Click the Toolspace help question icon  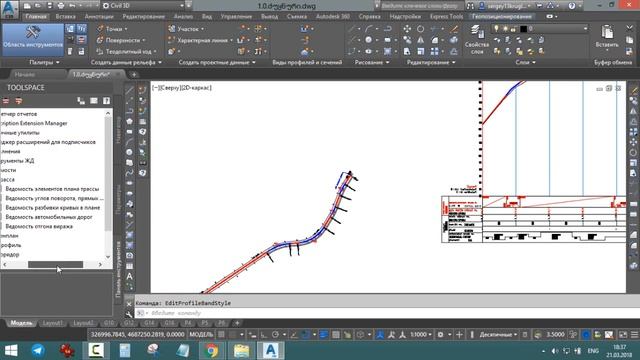tap(106, 101)
